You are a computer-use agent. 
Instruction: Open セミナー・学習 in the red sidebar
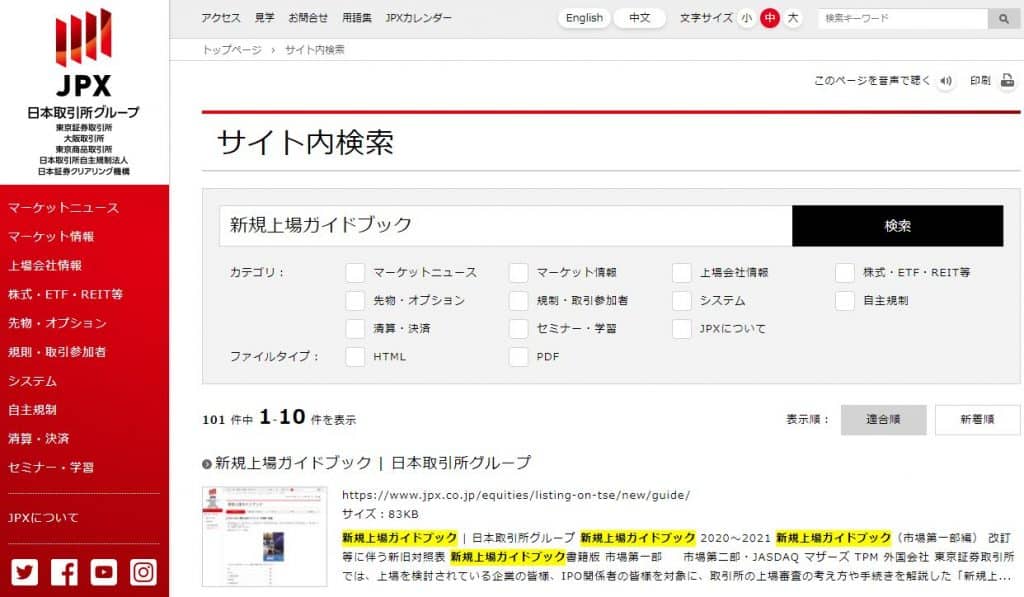pyautogui.click(x=51, y=467)
